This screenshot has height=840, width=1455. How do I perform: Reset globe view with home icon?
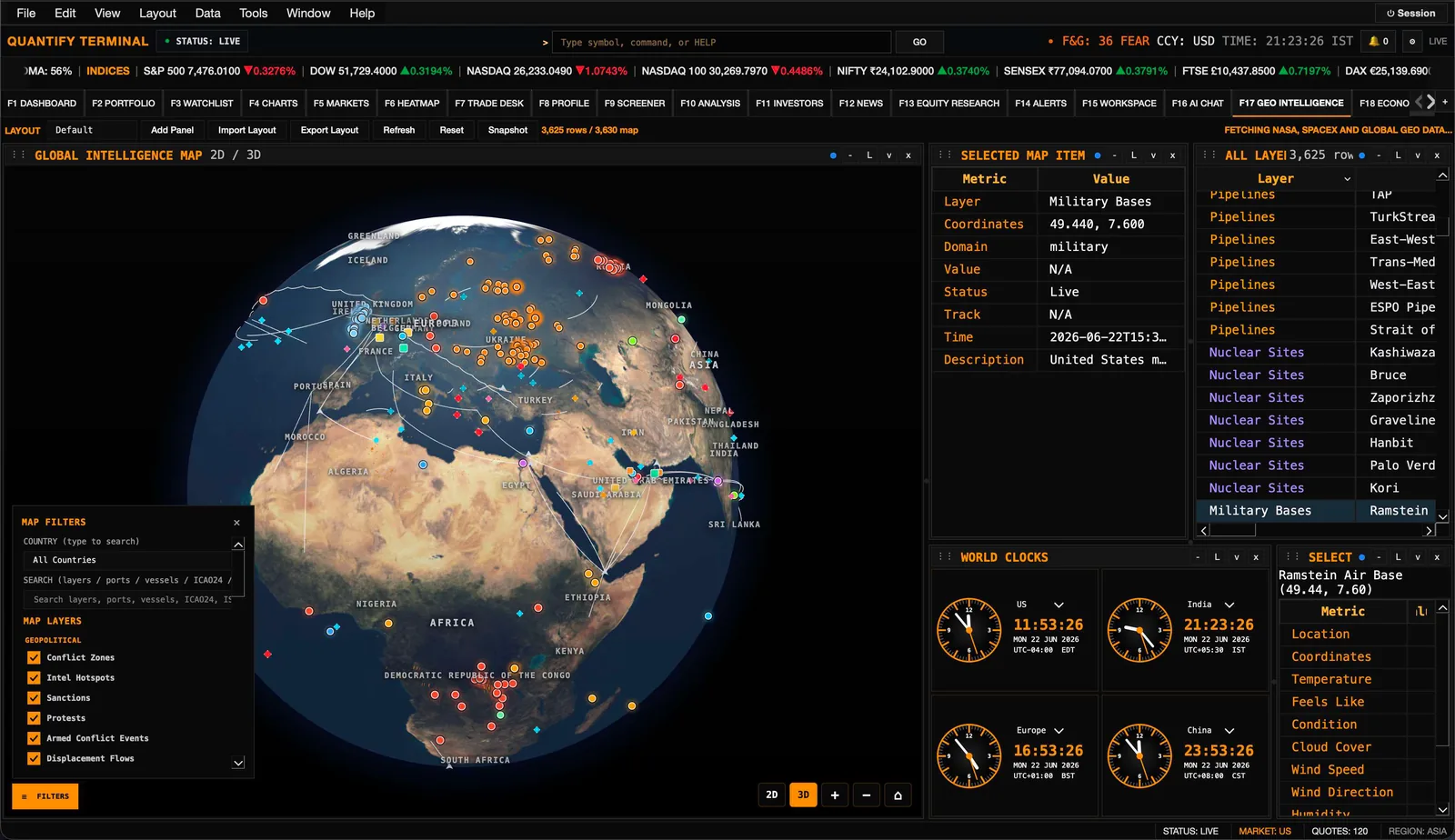click(898, 795)
